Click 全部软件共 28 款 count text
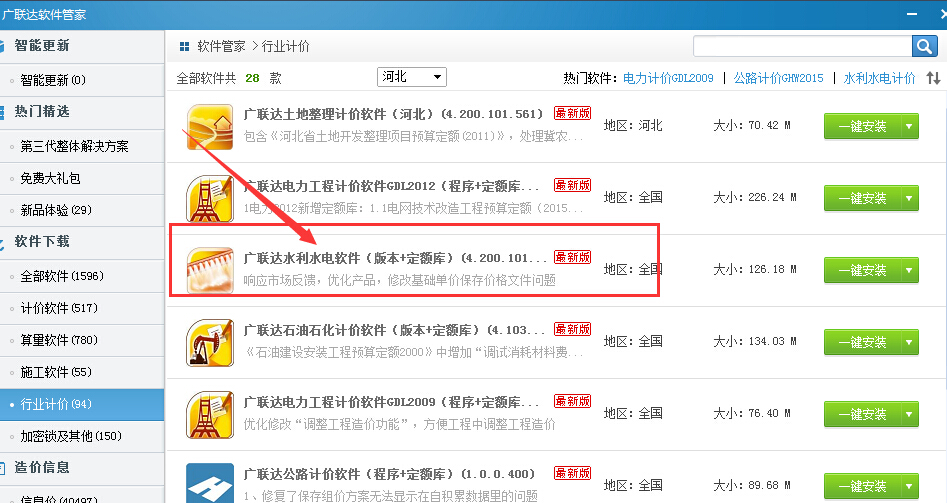This screenshot has height=503, width=947. click(x=229, y=78)
